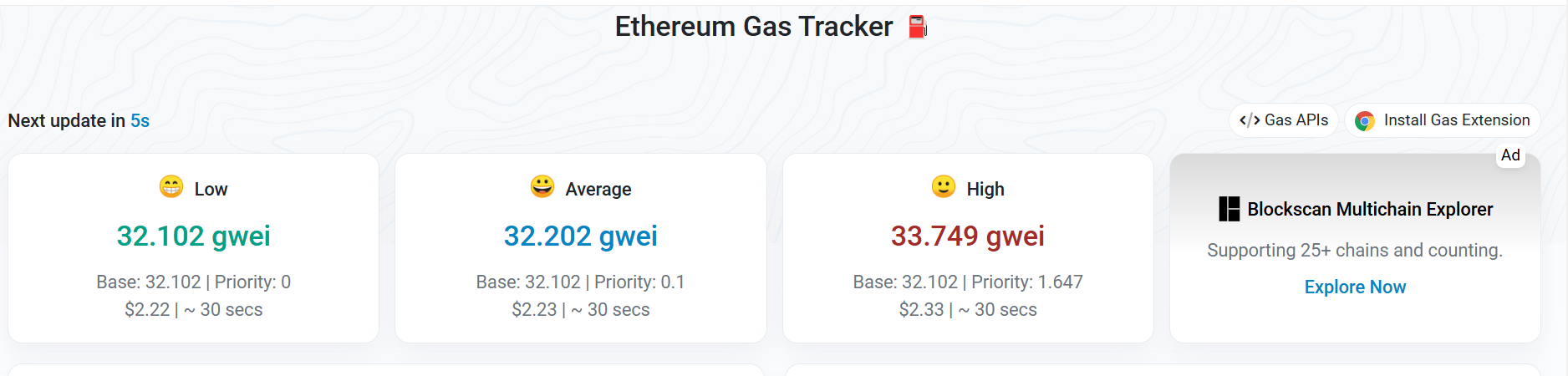Screen dimensions: 1568x376
Task: Click the Ad label badge
Action: click(1510, 155)
